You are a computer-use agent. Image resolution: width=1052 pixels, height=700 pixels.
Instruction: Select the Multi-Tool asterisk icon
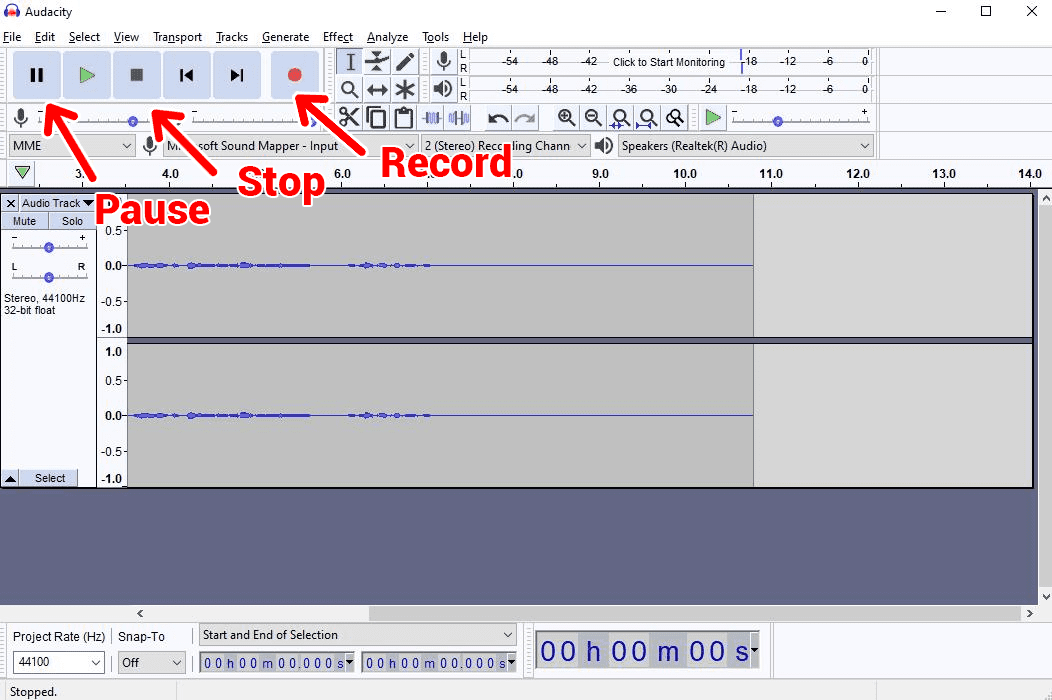click(x=404, y=90)
